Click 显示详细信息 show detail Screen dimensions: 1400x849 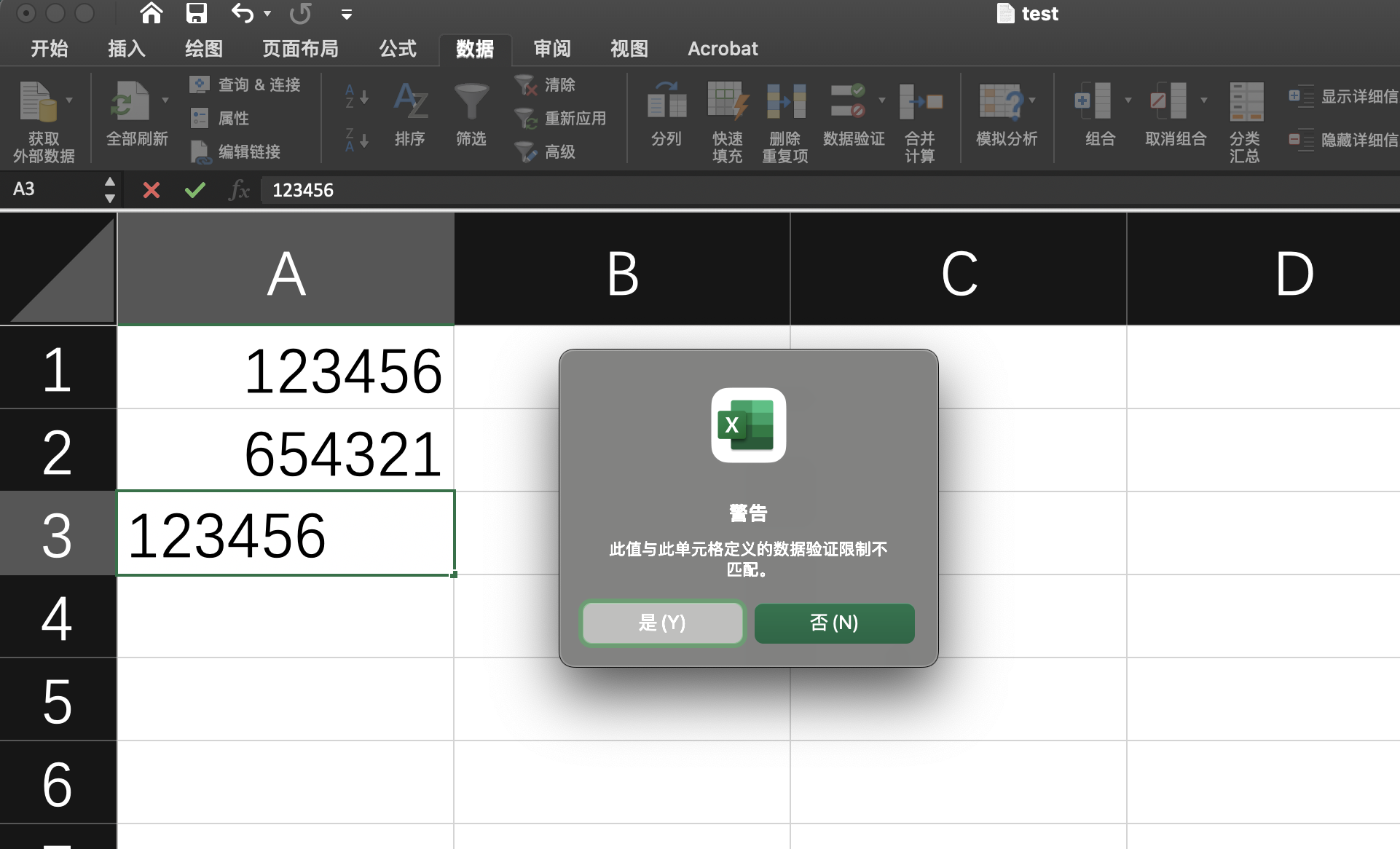[x=1343, y=96]
